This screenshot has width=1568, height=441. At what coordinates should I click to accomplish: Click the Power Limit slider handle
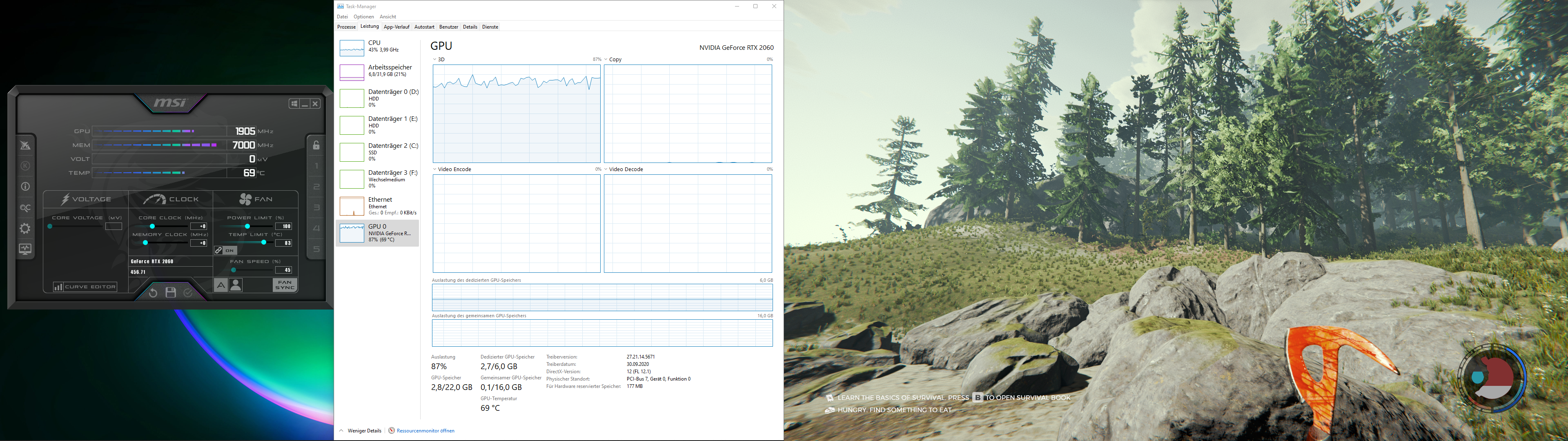point(247,226)
